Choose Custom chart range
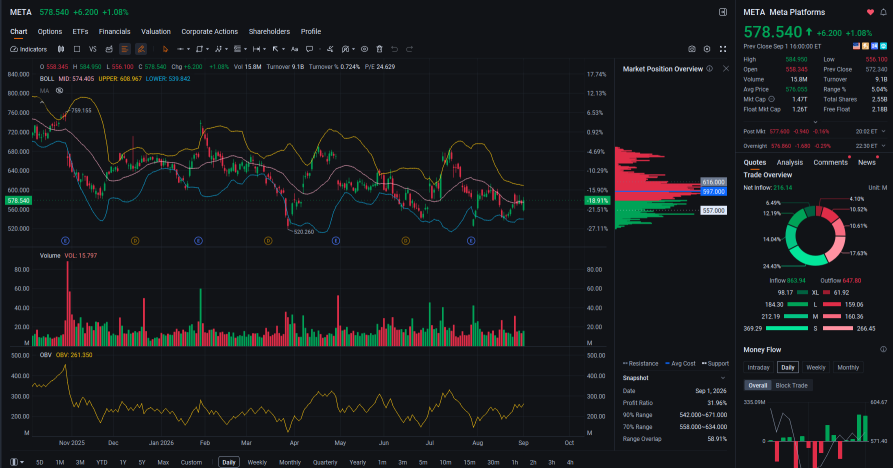 tap(191, 462)
